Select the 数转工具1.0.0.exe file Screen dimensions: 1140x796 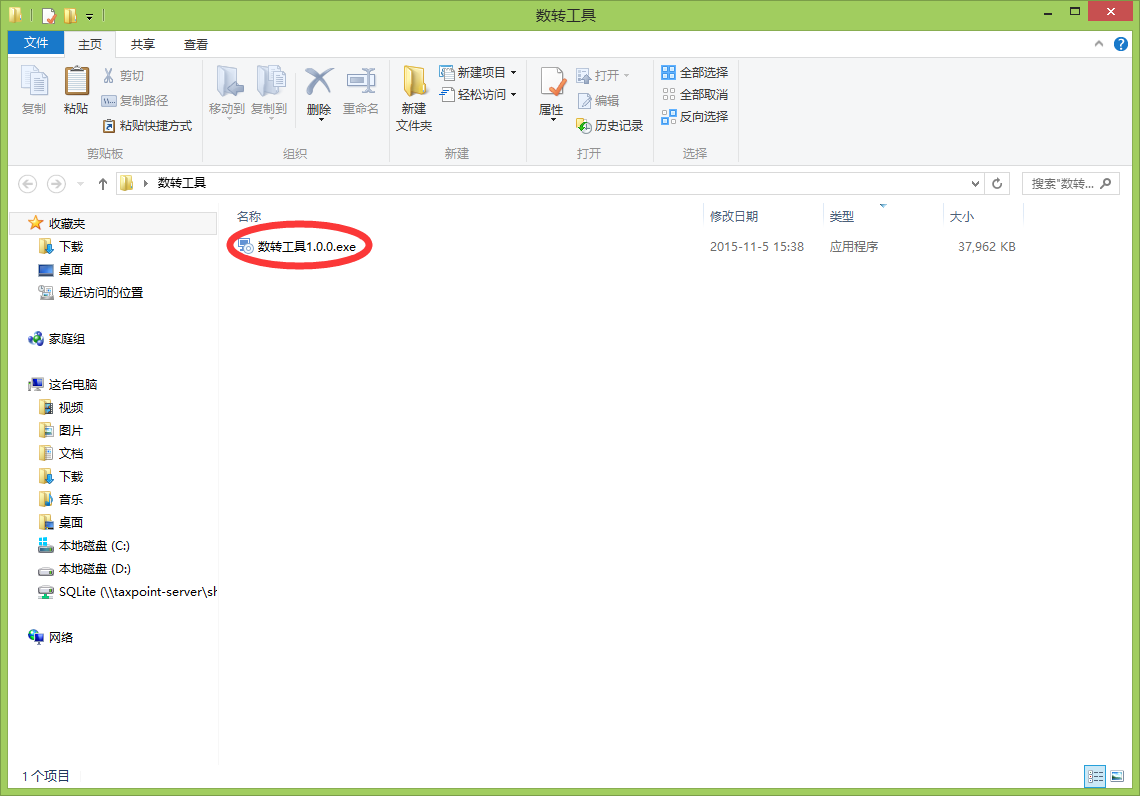point(306,246)
